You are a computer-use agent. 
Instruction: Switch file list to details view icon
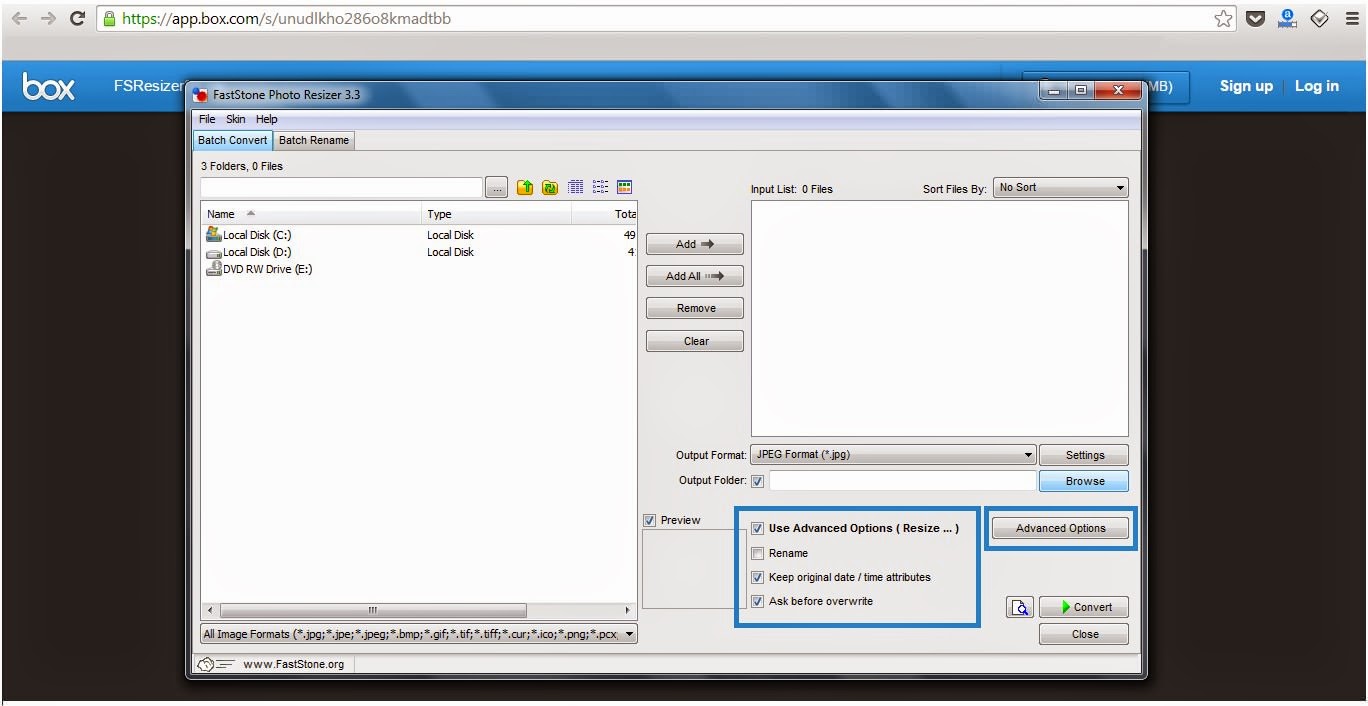(x=576, y=188)
